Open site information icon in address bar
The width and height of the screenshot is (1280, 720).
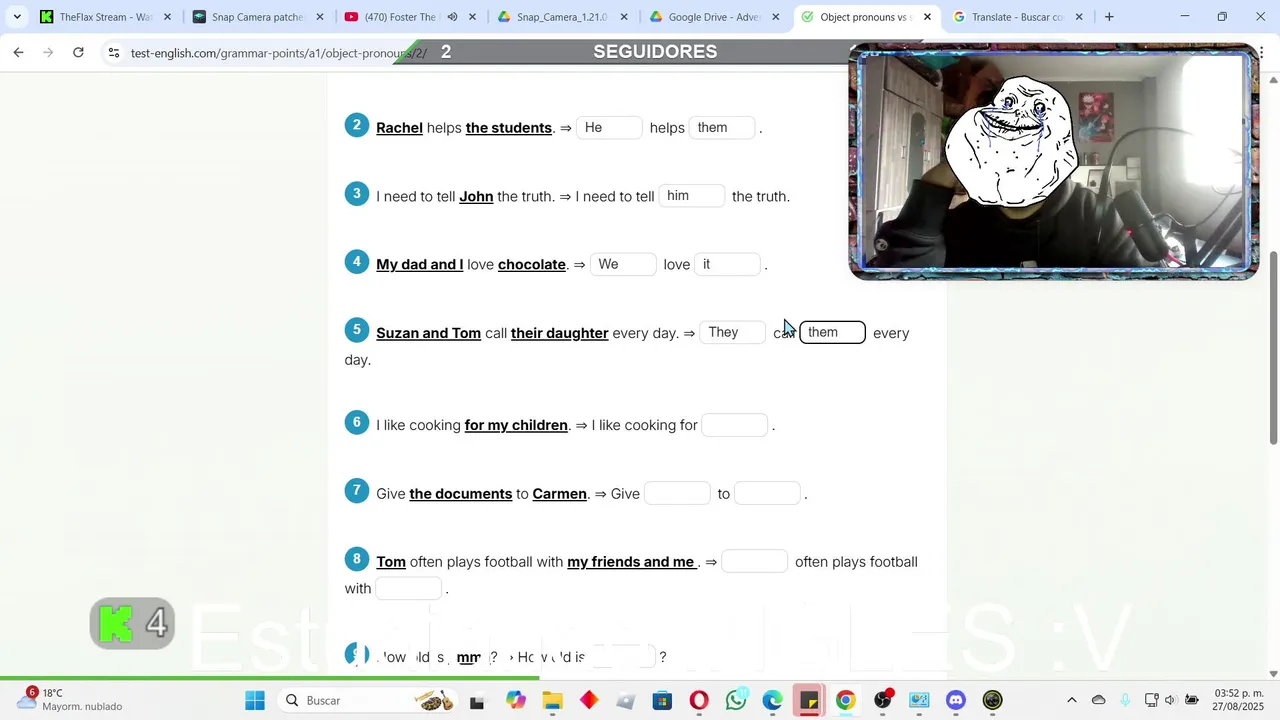pos(114,52)
